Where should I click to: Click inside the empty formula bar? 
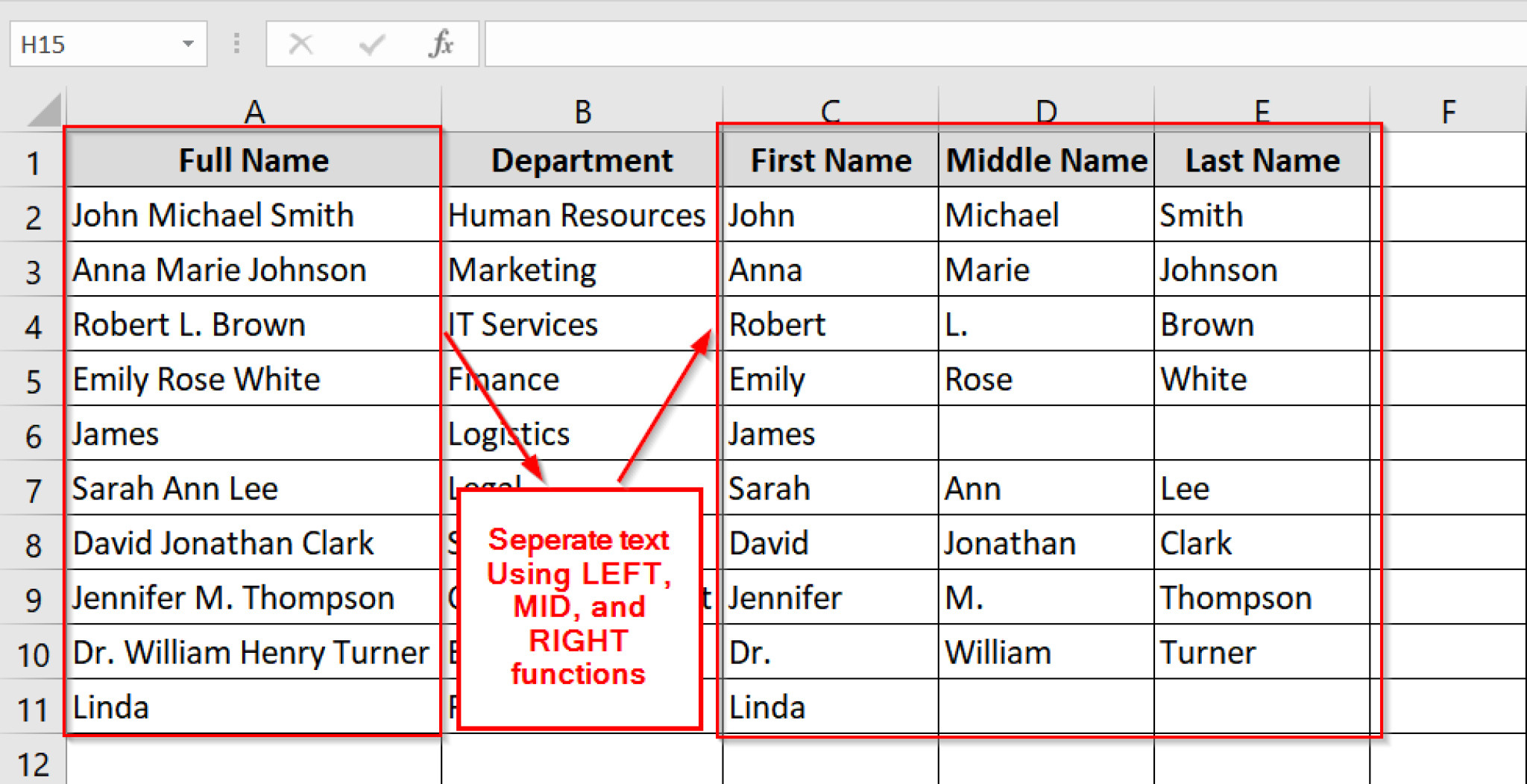pos(969,44)
